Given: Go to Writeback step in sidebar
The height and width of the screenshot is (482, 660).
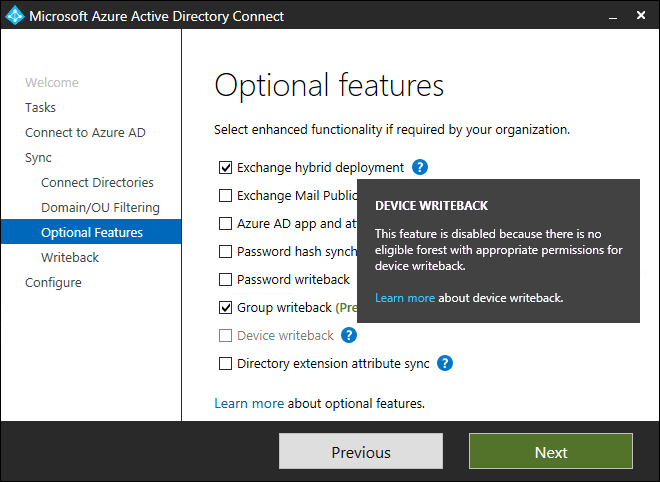Looking at the screenshot, I should pos(70,257).
